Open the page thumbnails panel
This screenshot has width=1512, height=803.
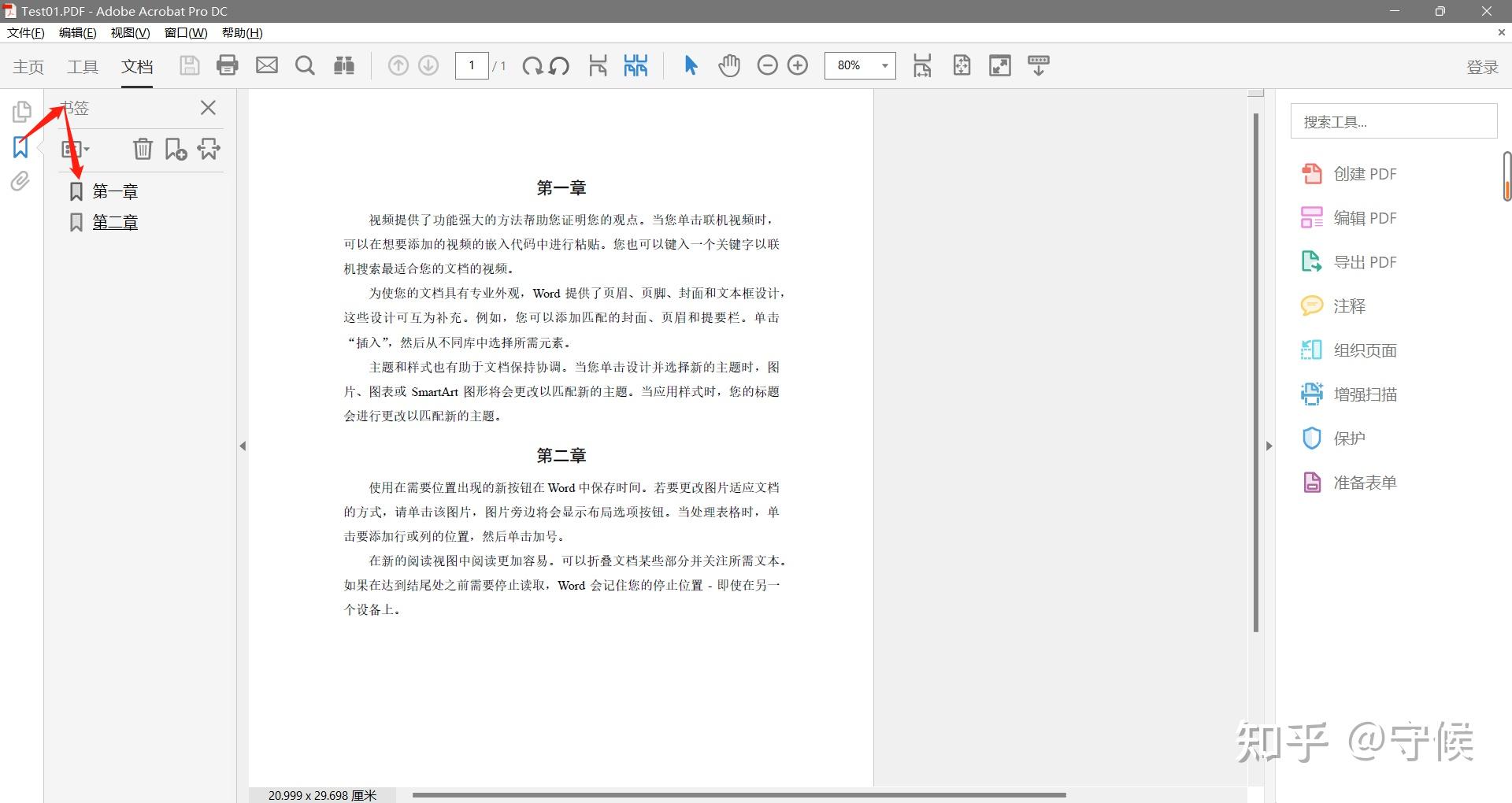21,112
